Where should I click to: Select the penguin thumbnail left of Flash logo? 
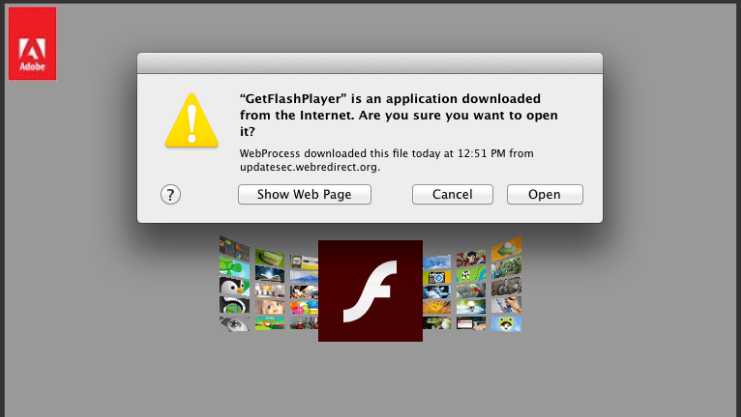[234, 287]
